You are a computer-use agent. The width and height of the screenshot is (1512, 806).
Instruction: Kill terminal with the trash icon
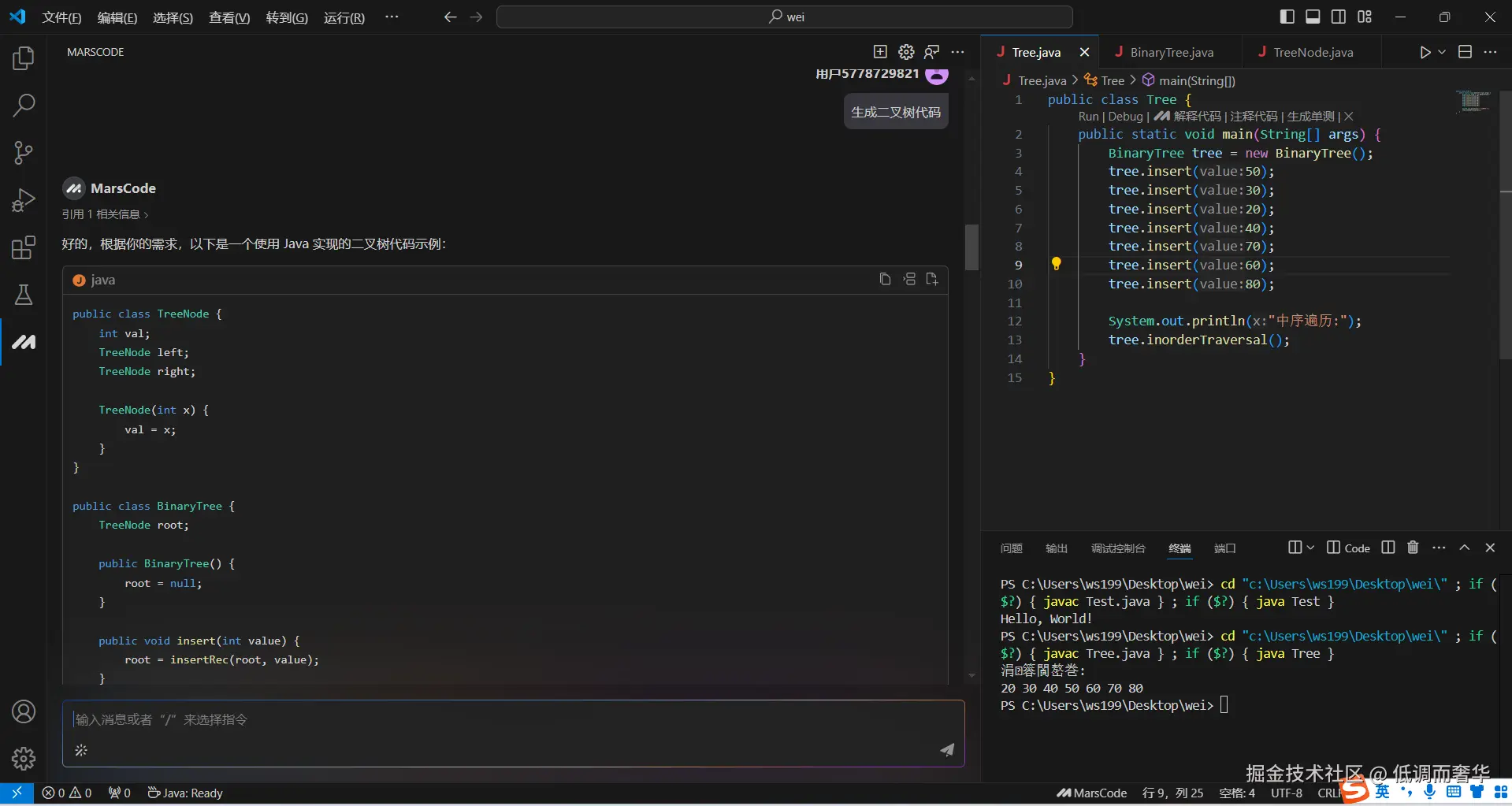(x=1413, y=548)
